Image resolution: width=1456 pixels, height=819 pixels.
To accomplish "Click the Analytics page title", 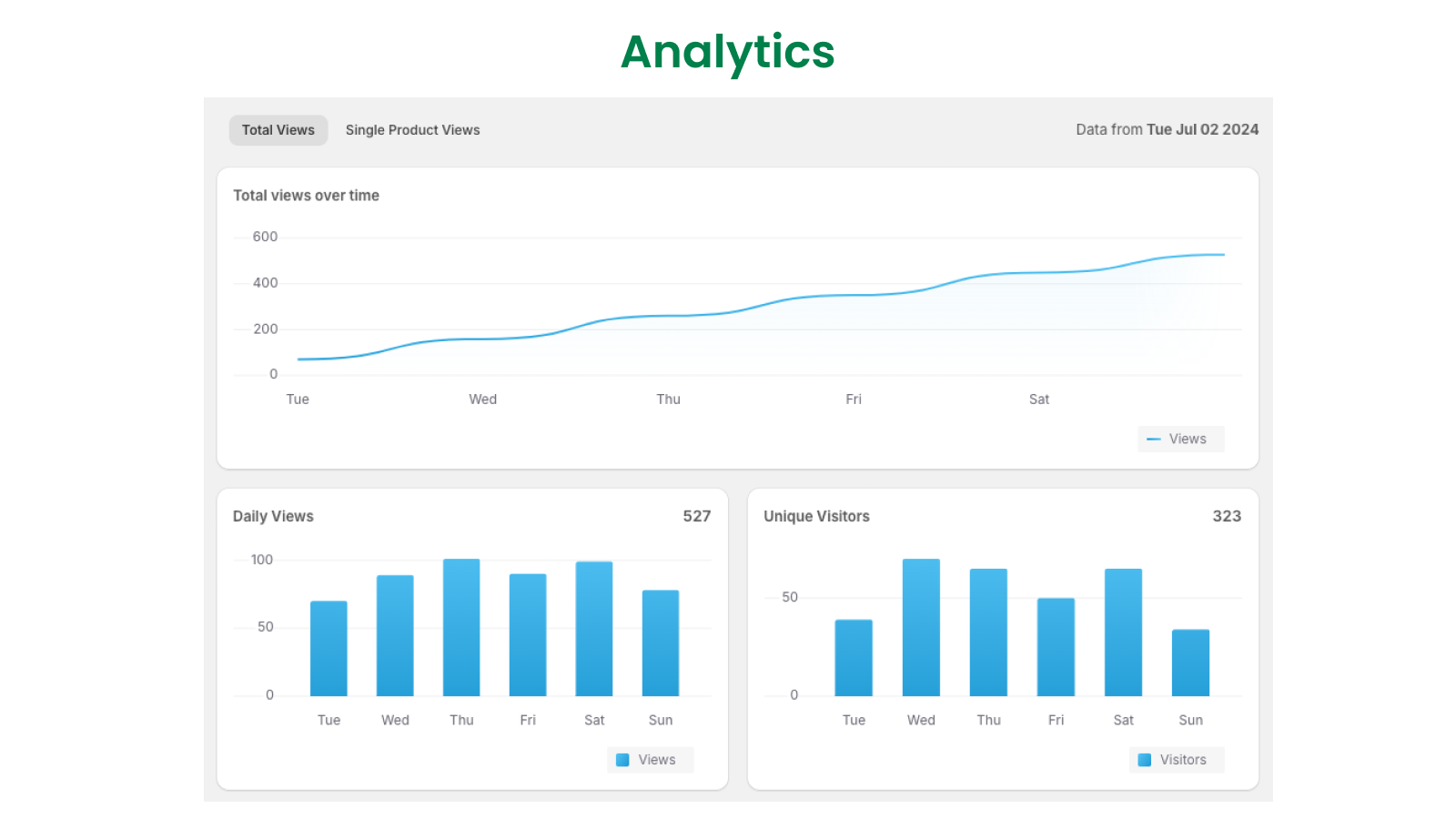I will [x=727, y=53].
